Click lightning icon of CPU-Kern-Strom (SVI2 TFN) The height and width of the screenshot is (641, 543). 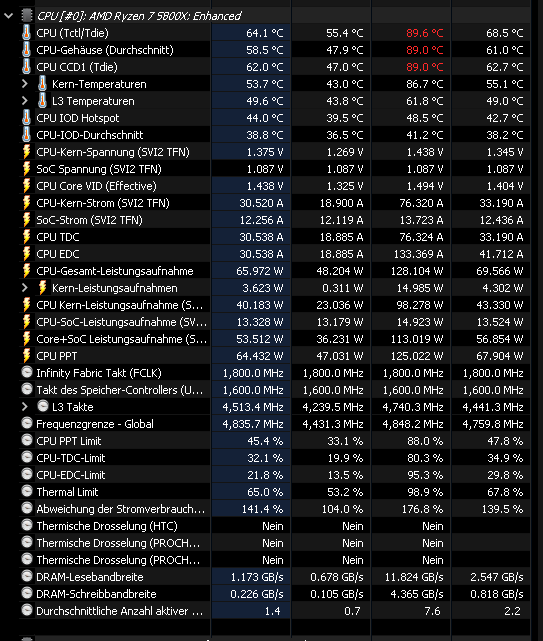click(27, 203)
